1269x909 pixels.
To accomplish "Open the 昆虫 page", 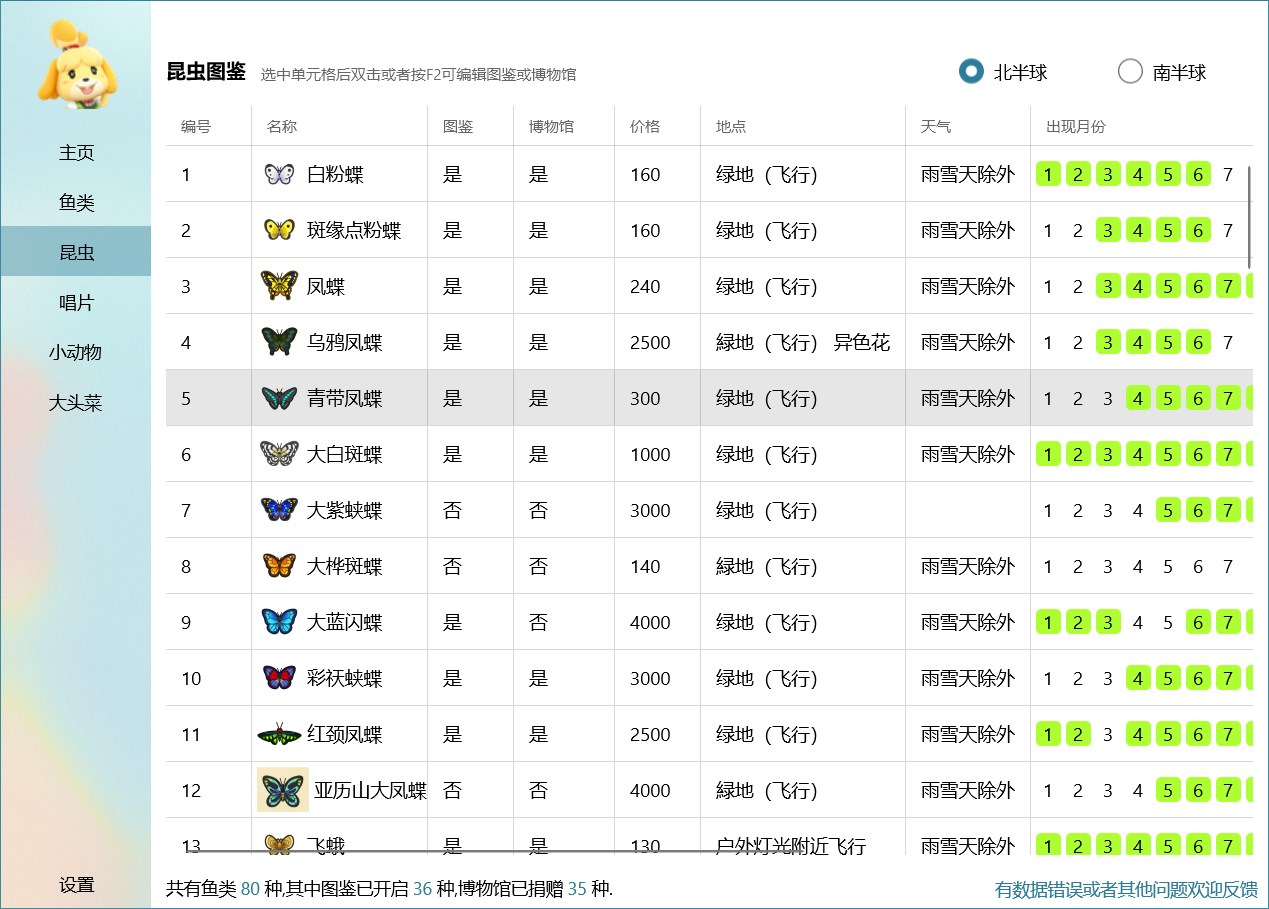I will [76, 252].
